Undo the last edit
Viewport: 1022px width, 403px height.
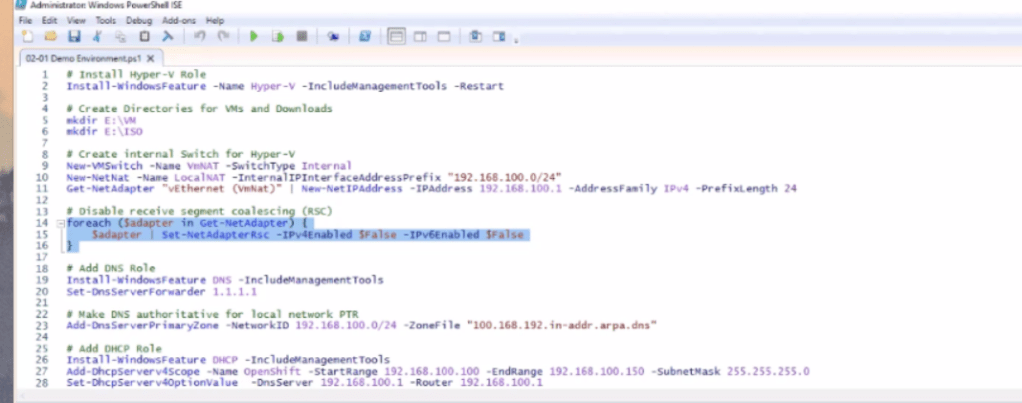pos(199,37)
